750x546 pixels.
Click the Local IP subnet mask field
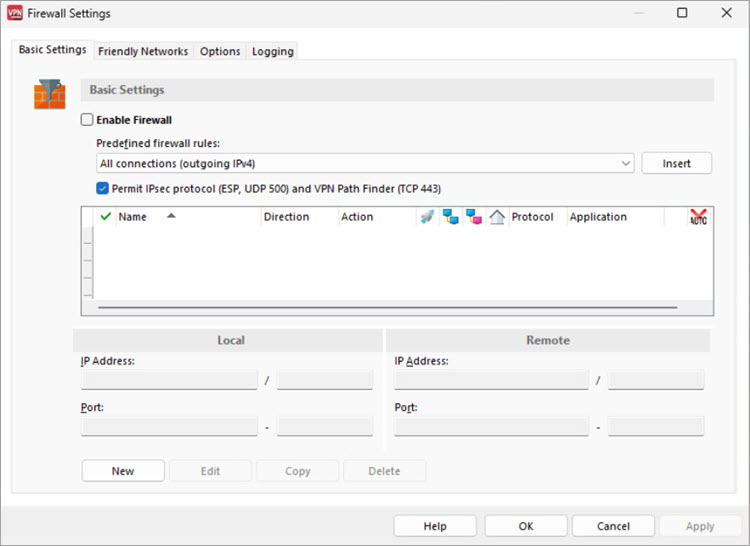click(325, 380)
